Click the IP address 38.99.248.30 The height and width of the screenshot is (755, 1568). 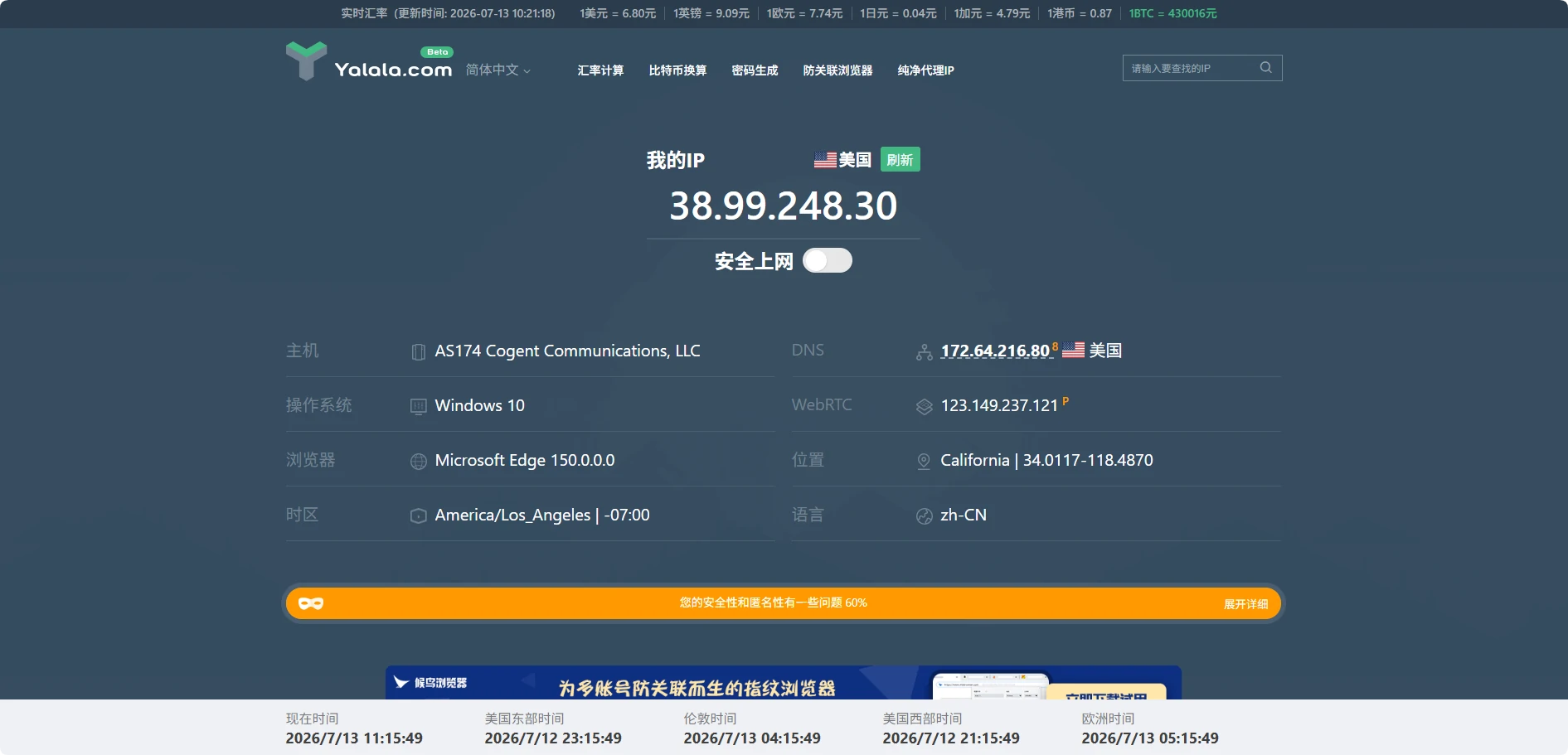pyautogui.click(x=783, y=206)
